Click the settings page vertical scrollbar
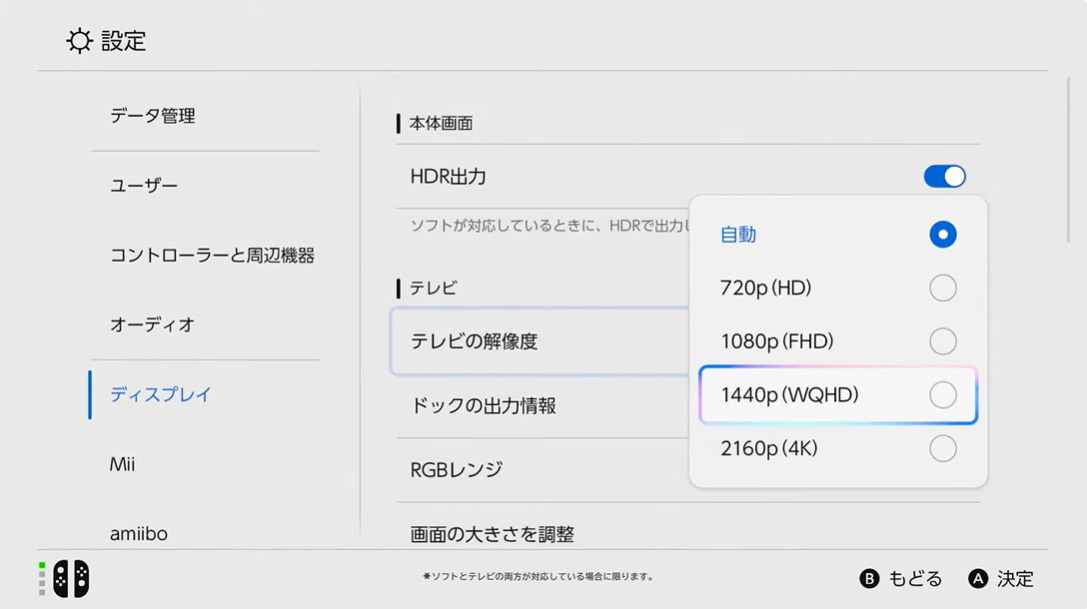Image resolution: width=1087 pixels, height=609 pixels. pos(1068,160)
